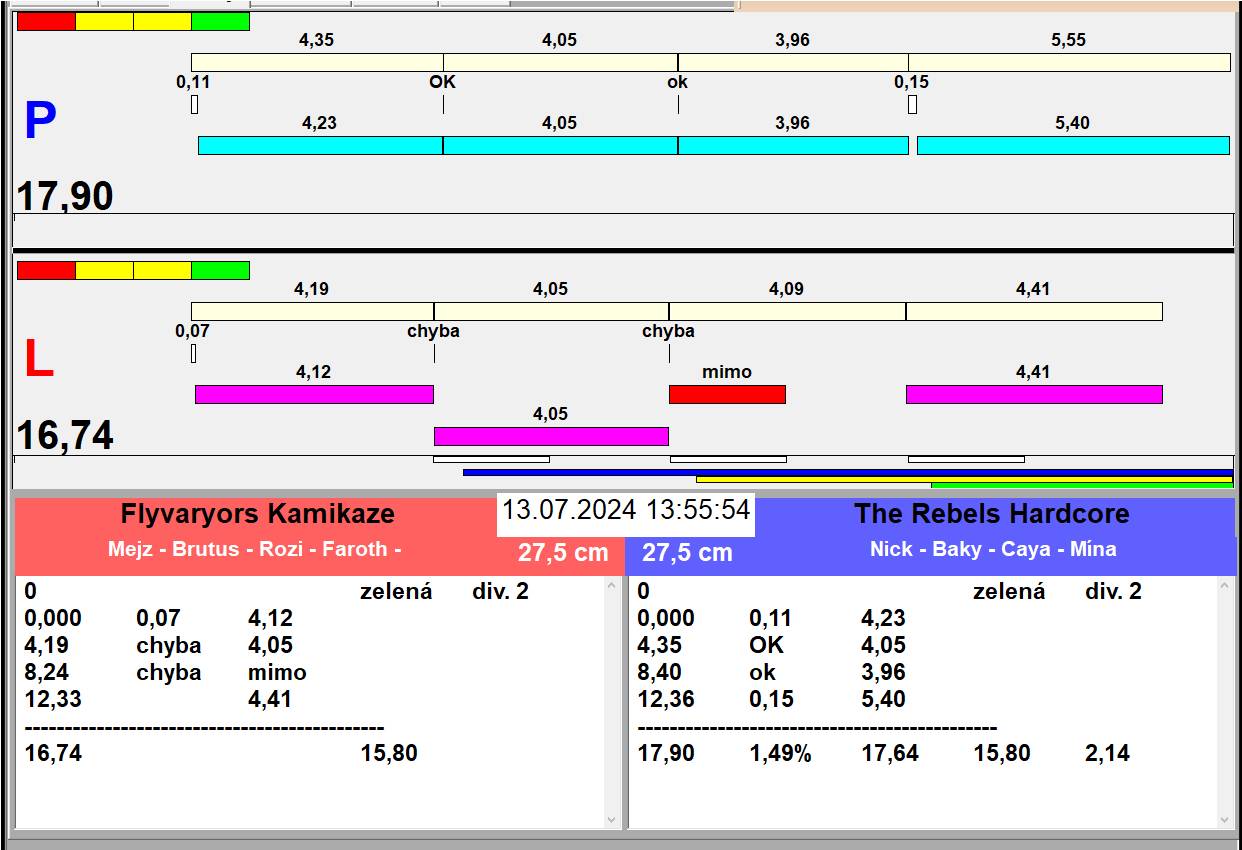The width and height of the screenshot is (1242, 850).
Task: Click the small 0,15 pass marker box
Action: pos(912,104)
